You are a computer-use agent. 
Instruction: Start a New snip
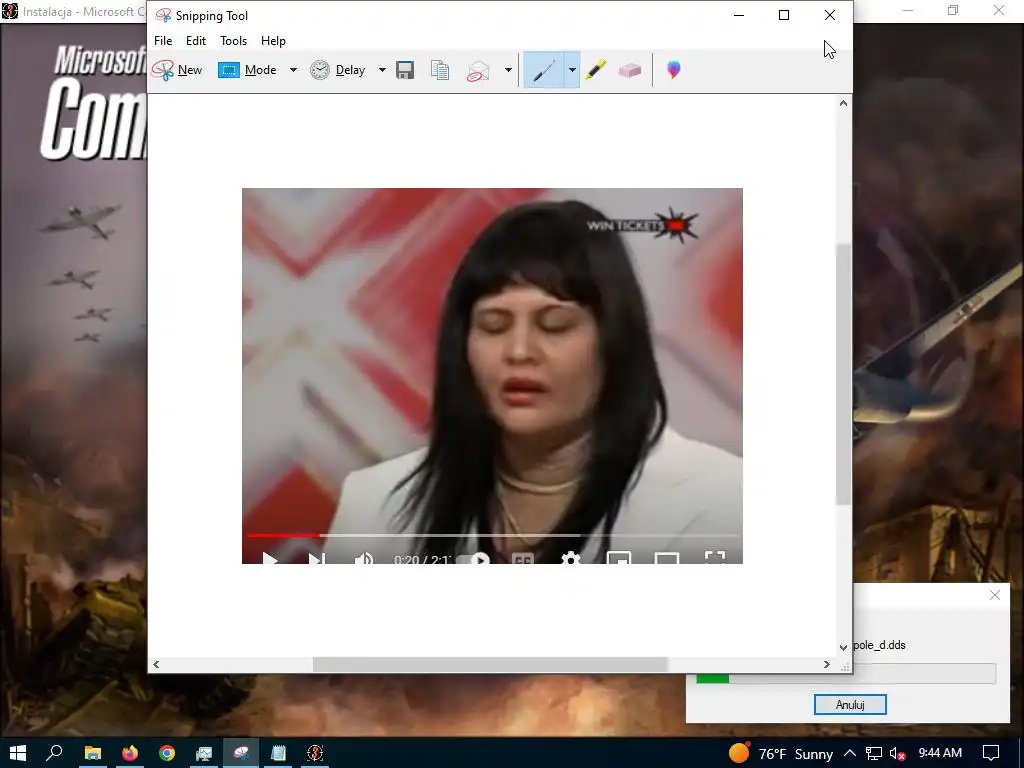click(177, 70)
